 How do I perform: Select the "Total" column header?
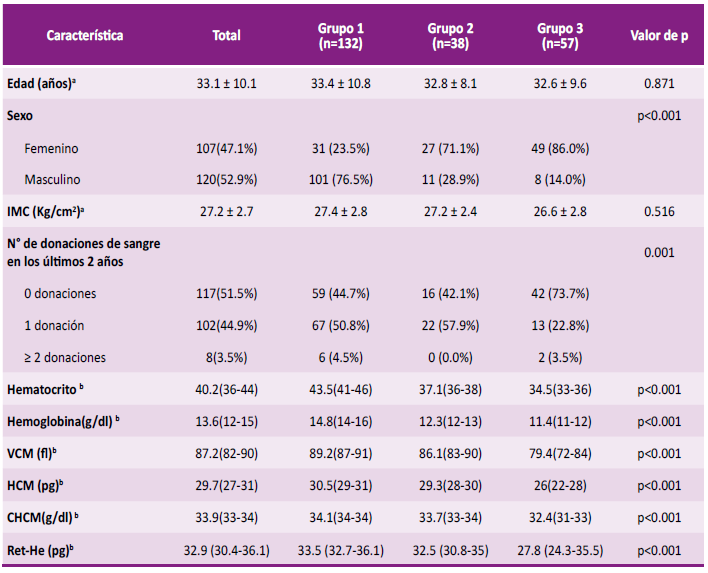point(226,36)
